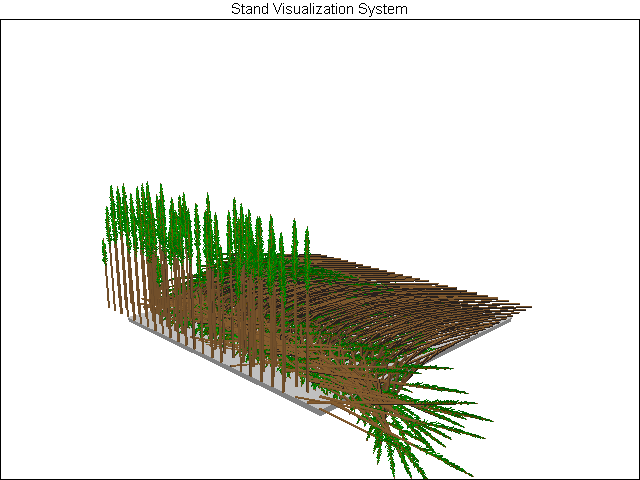Click the 'Stand Visualization System' title text
Image resolution: width=640 pixels, height=480 pixels.
click(x=319, y=9)
